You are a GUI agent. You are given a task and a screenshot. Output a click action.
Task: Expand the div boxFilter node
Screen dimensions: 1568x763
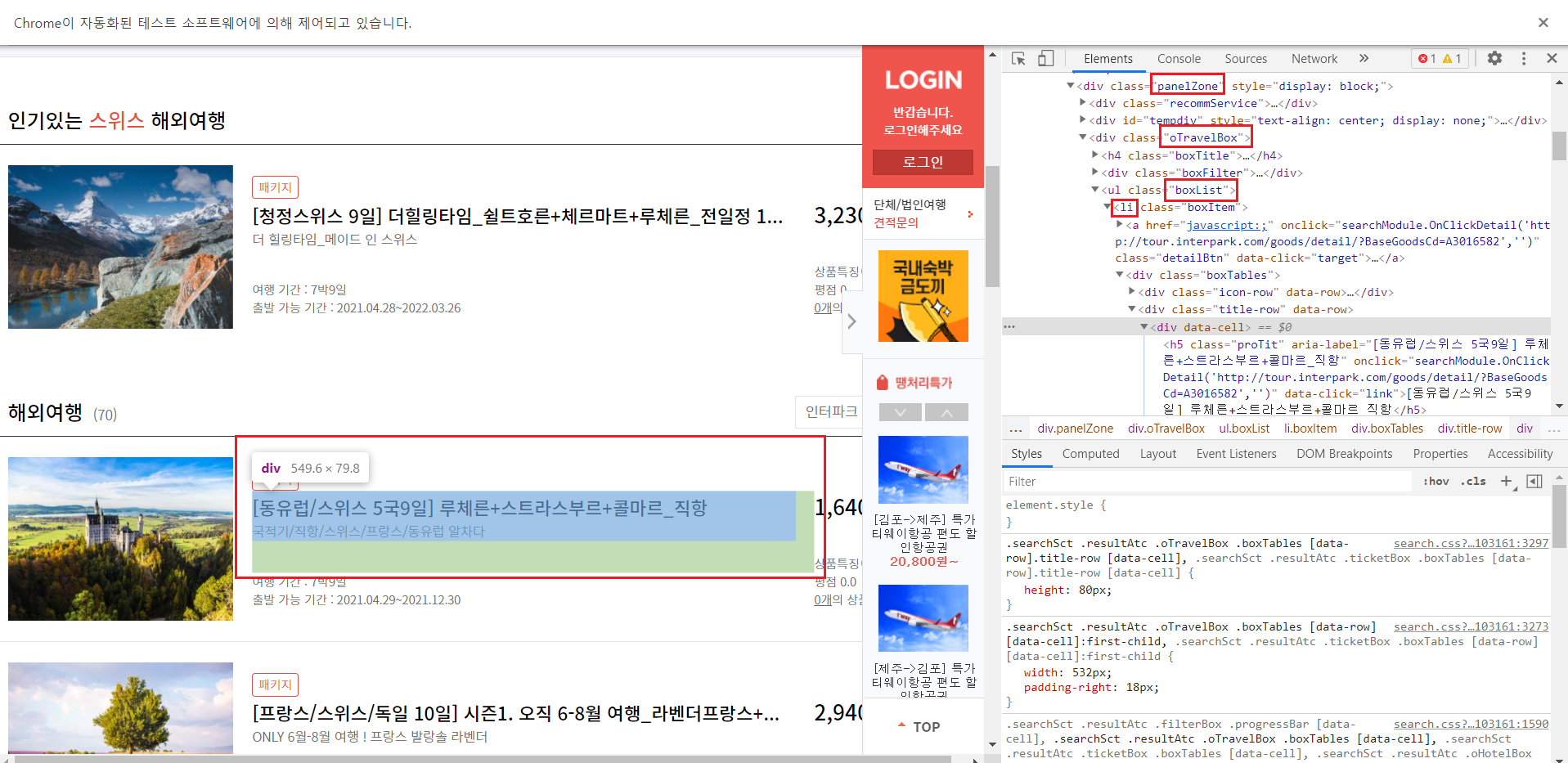[x=1094, y=172]
